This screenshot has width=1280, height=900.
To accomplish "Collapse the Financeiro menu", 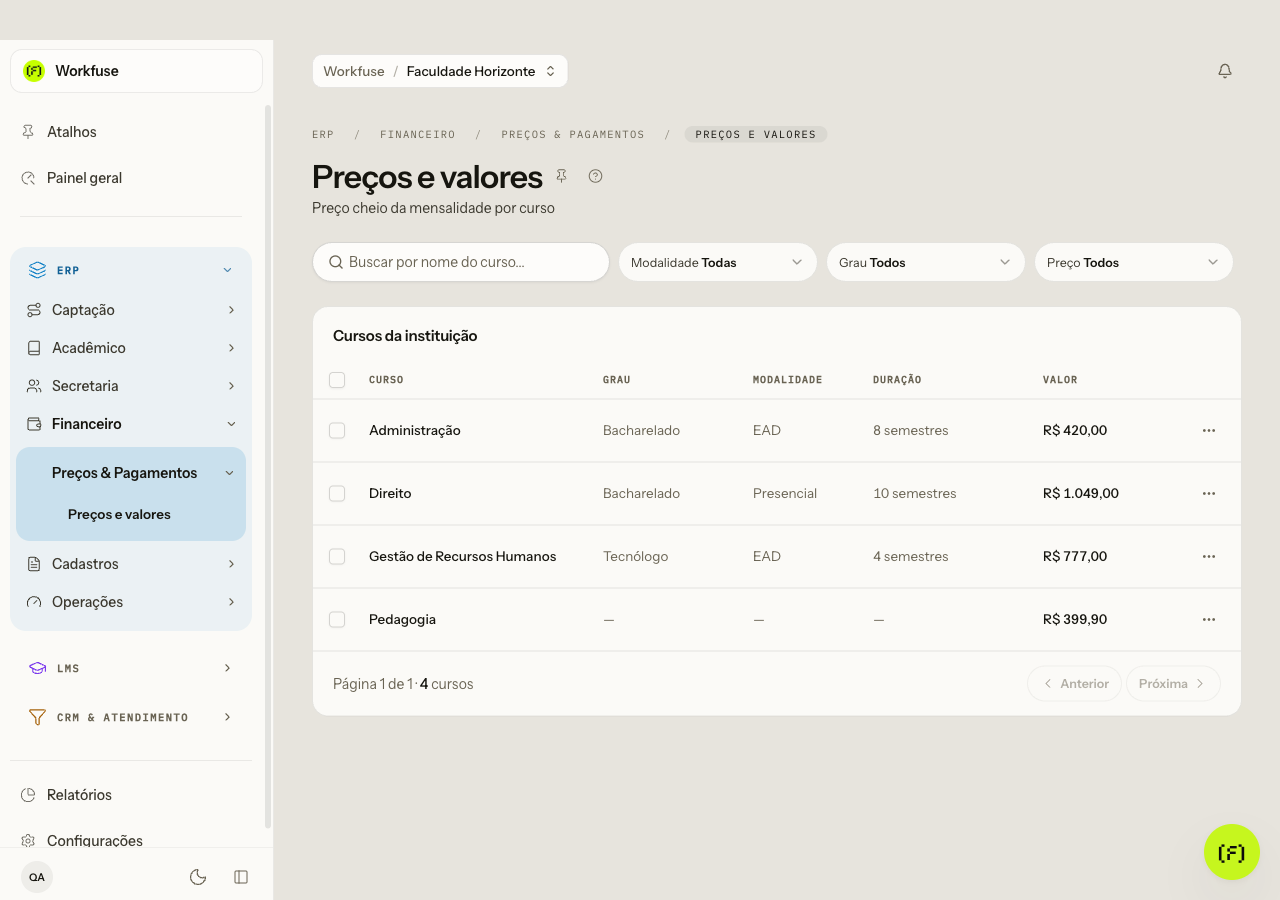I will pos(131,424).
